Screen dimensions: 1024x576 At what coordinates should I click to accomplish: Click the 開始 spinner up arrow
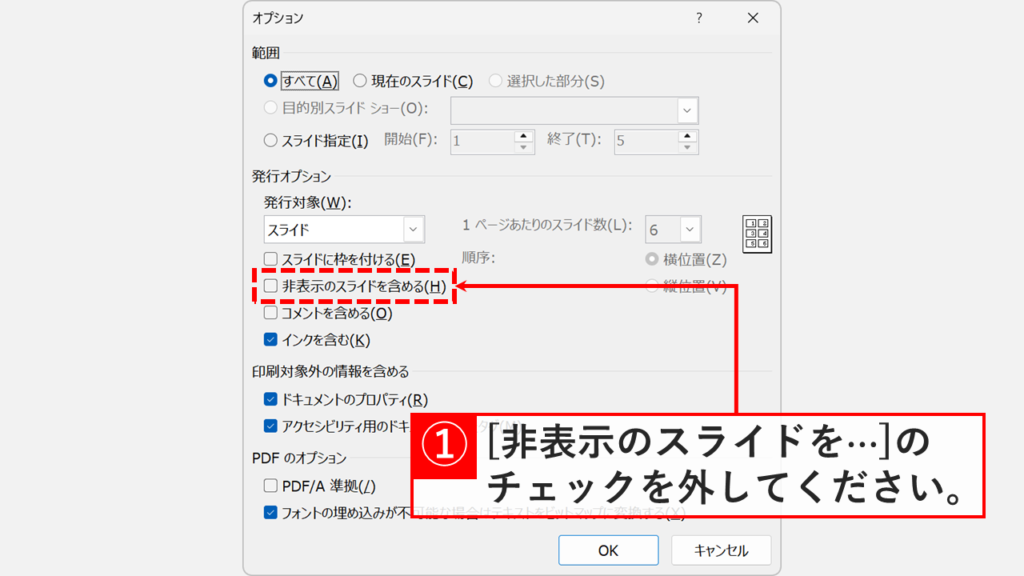[523, 136]
